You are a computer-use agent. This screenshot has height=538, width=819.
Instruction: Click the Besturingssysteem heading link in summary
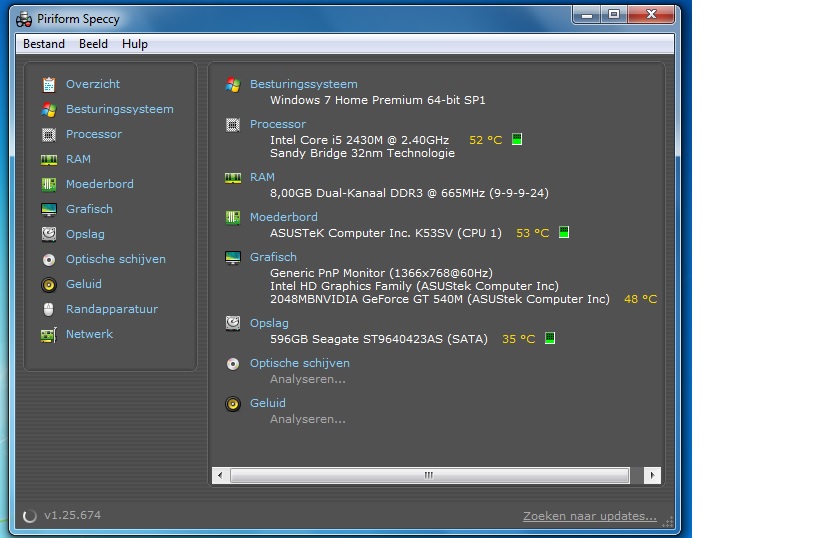pyautogui.click(x=303, y=84)
